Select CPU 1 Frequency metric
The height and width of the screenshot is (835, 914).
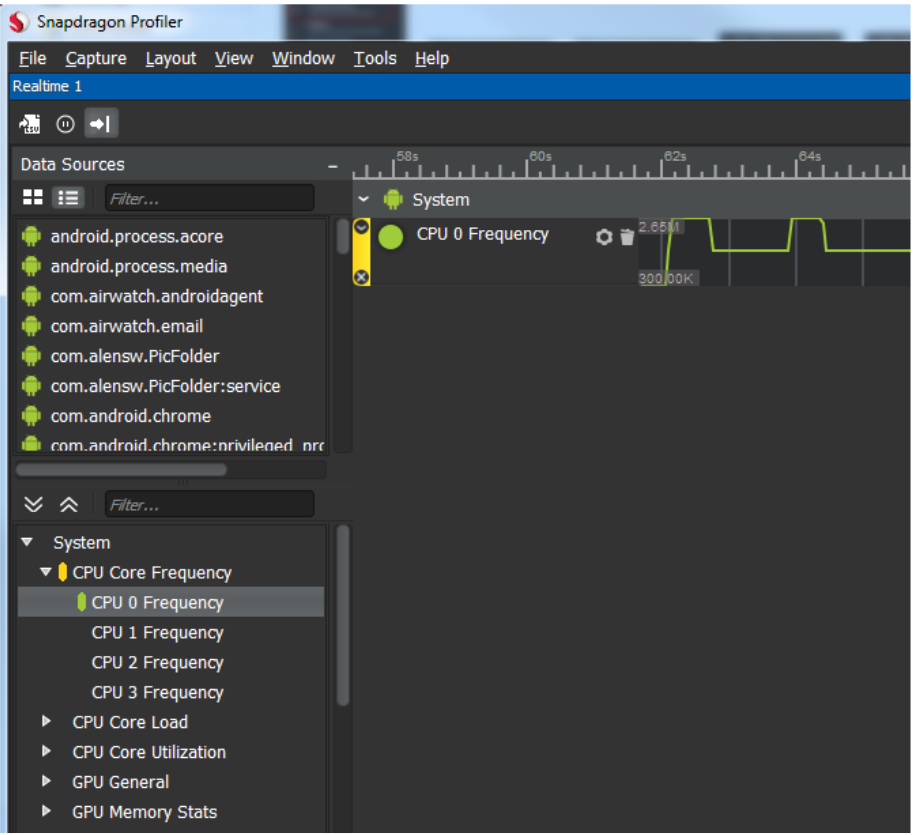[157, 632]
